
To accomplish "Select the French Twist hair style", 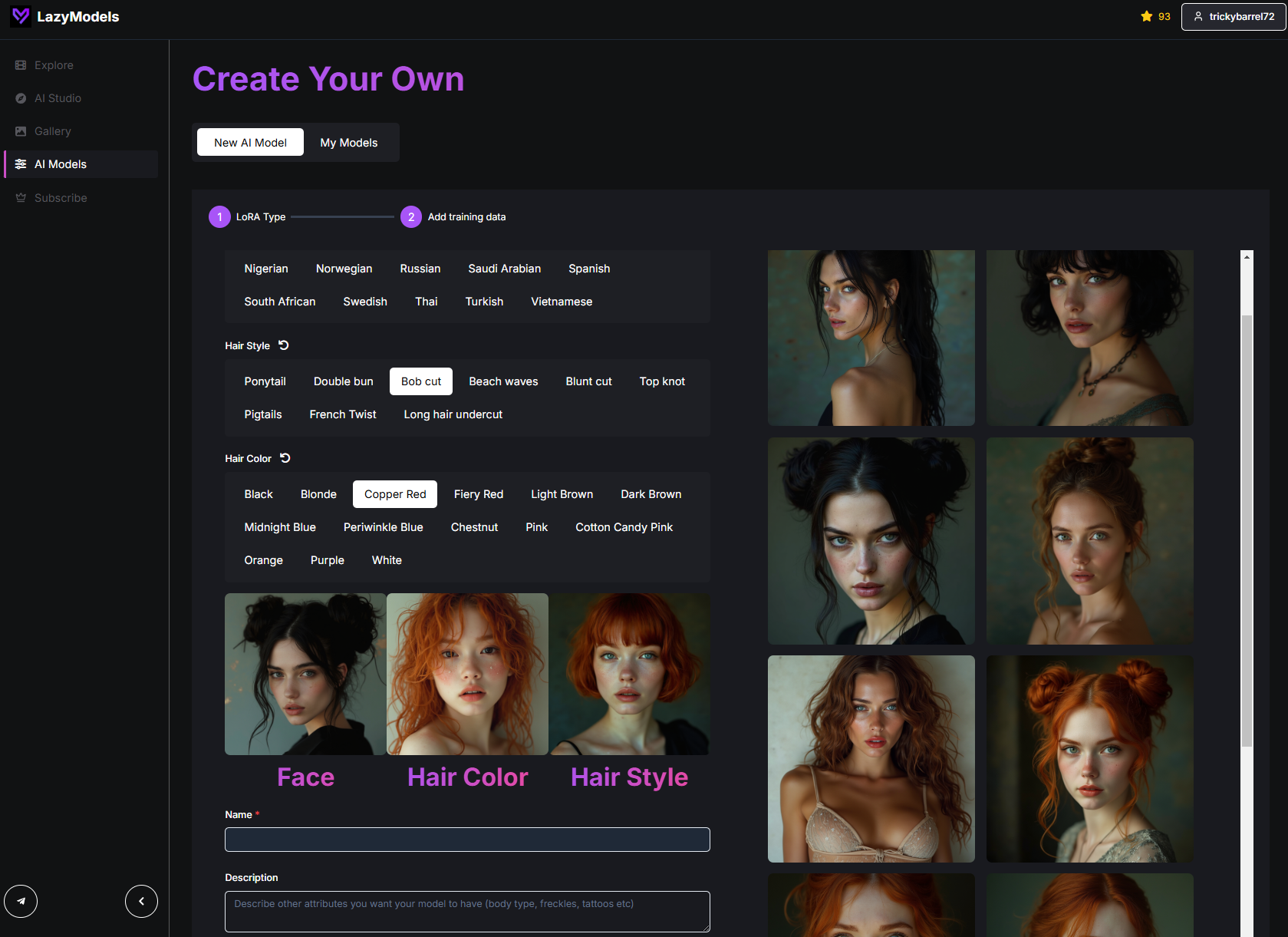I will pyautogui.click(x=343, y=414).
